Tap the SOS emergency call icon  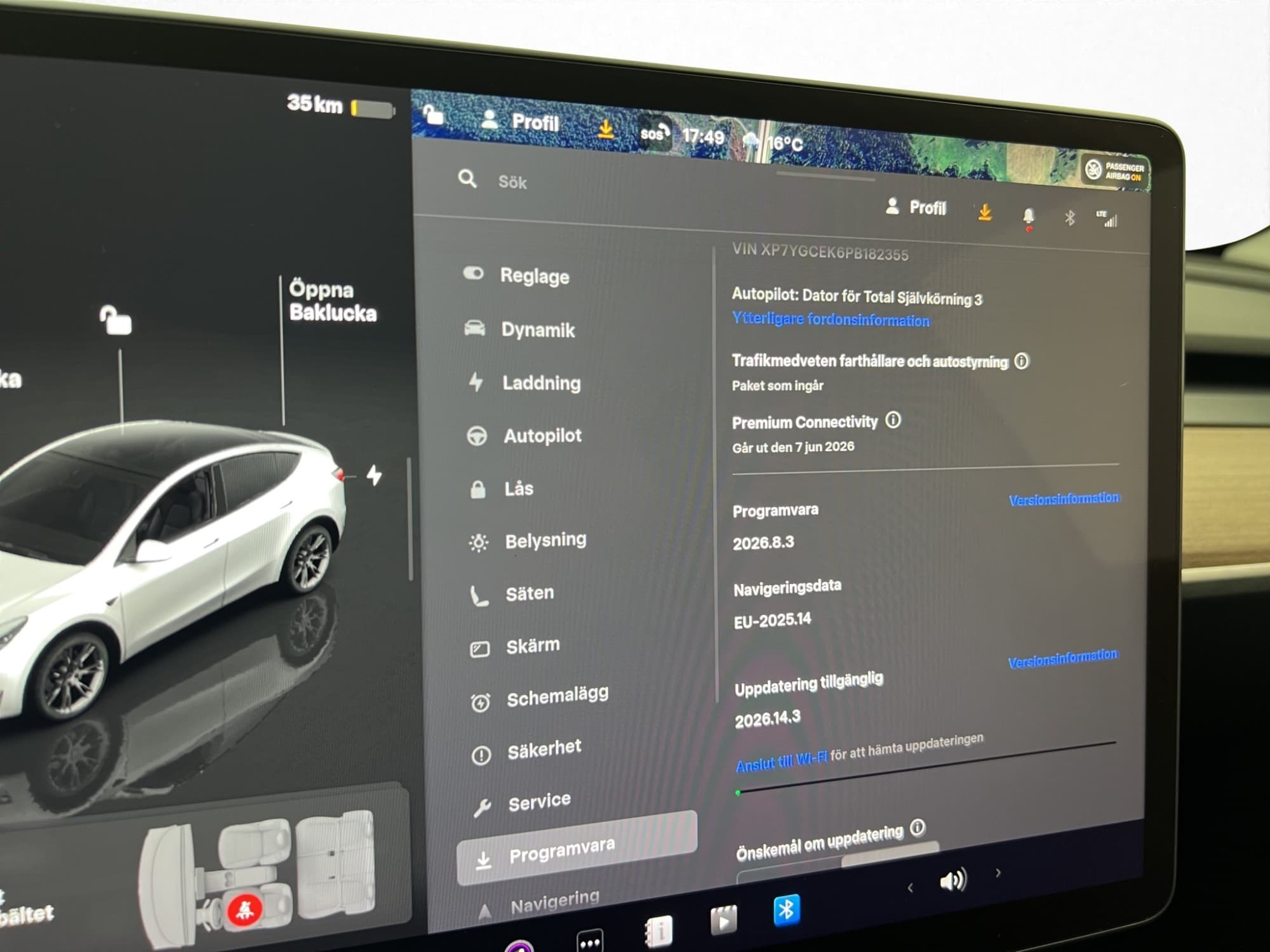pos(654,133)
